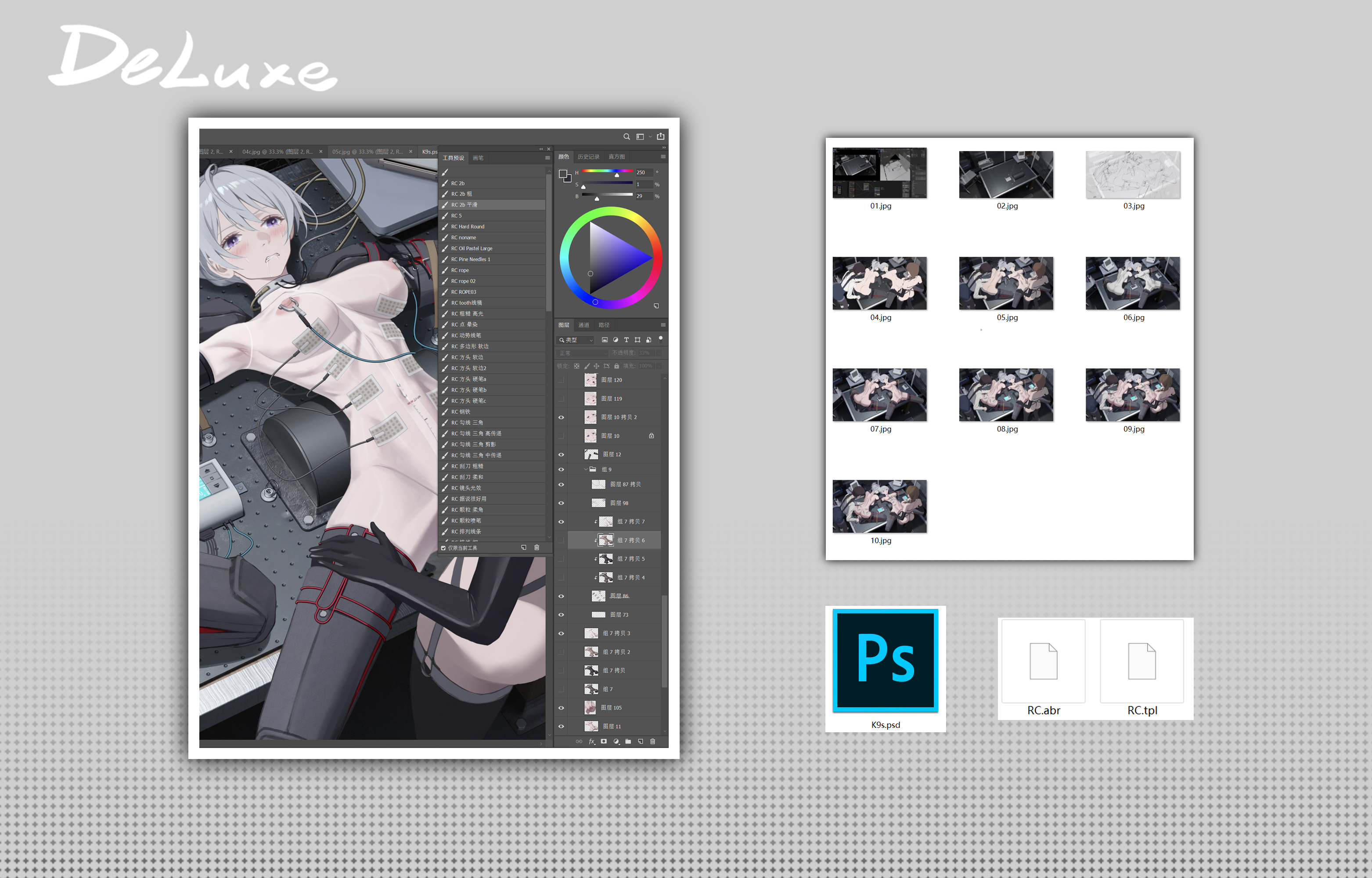Toggle the 仅限当前工具 checkbox
The width and height of the screenshot is (1372, 878).
[443, 548]
